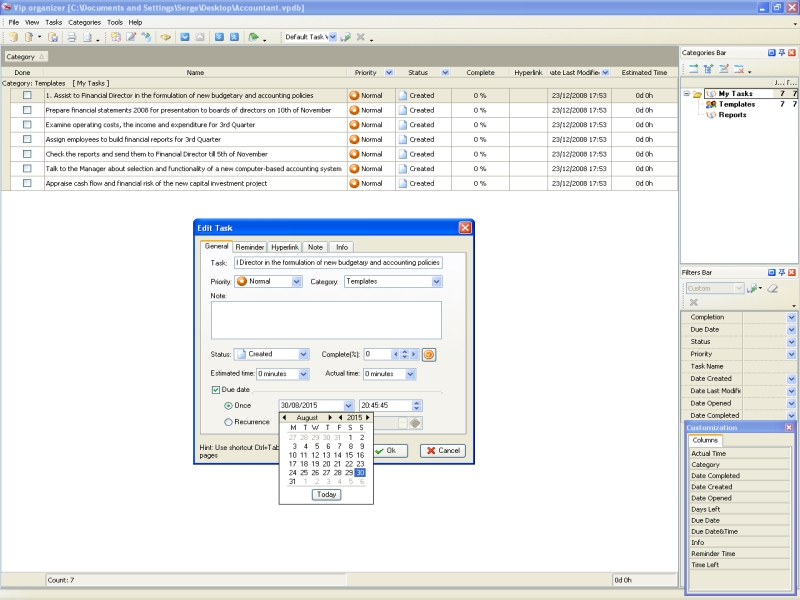Click the delete category icon in Categories Bar
The height and width of the screenshot is (600, 800).
[x=739, y=69]
